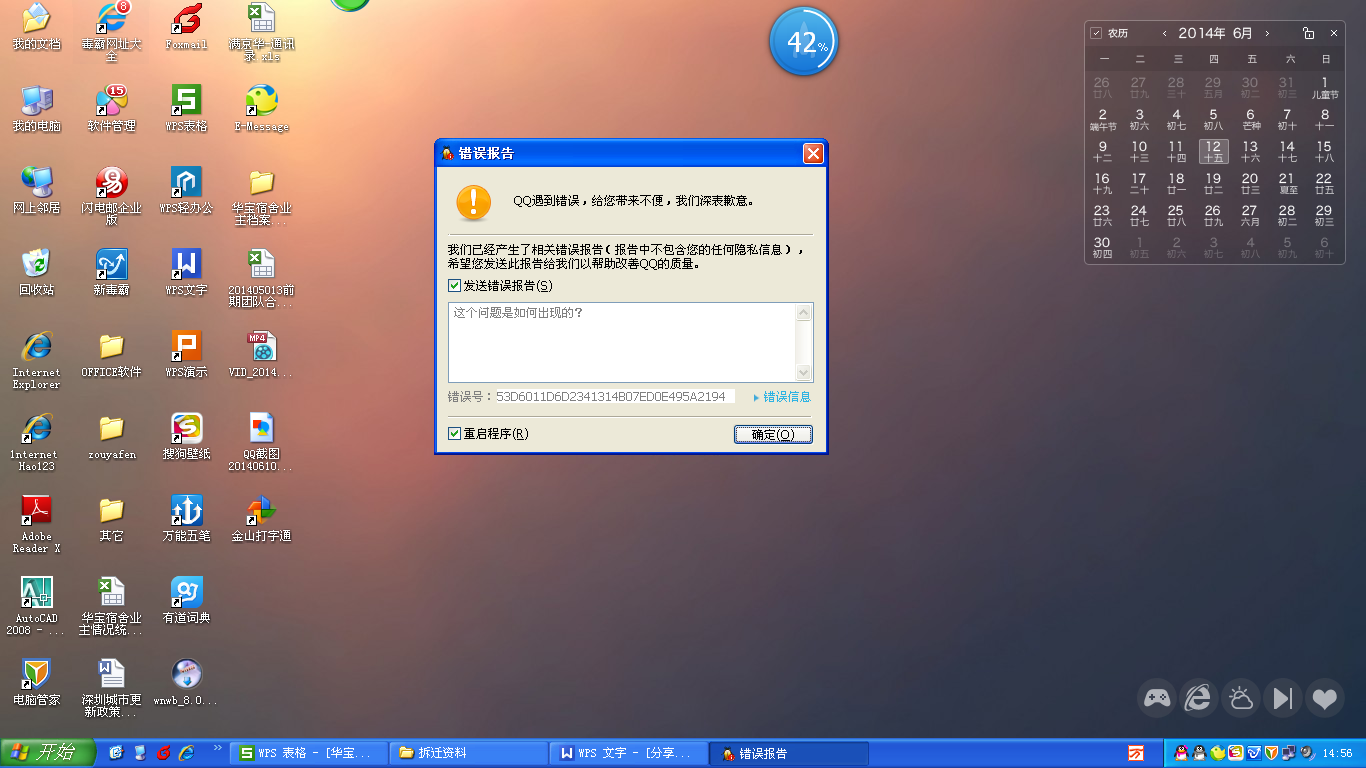Click the weather widget button

point(1241,697)
